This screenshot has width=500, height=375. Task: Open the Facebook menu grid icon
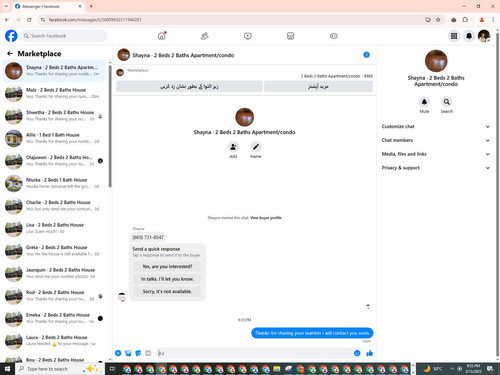454,36
